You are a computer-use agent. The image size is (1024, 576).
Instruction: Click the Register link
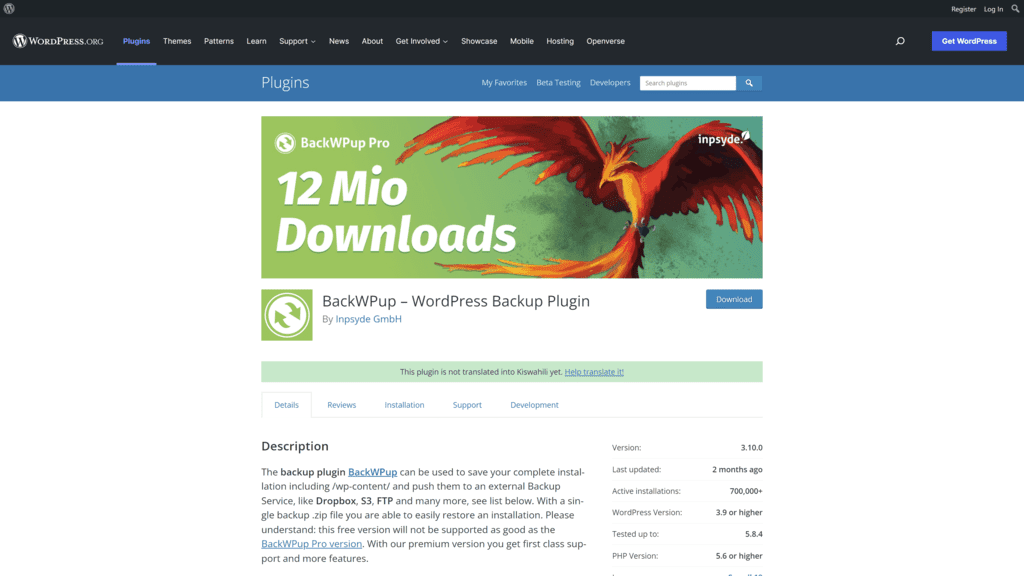[x=963, y=9]
